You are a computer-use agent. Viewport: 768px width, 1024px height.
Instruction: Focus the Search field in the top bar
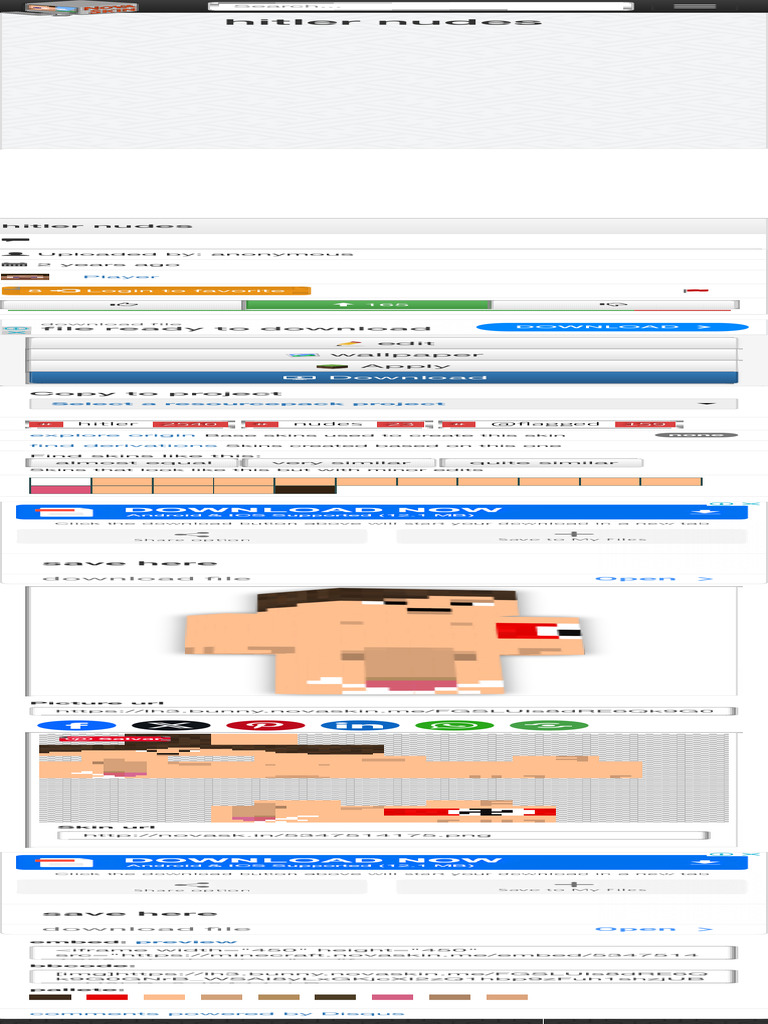420,6
